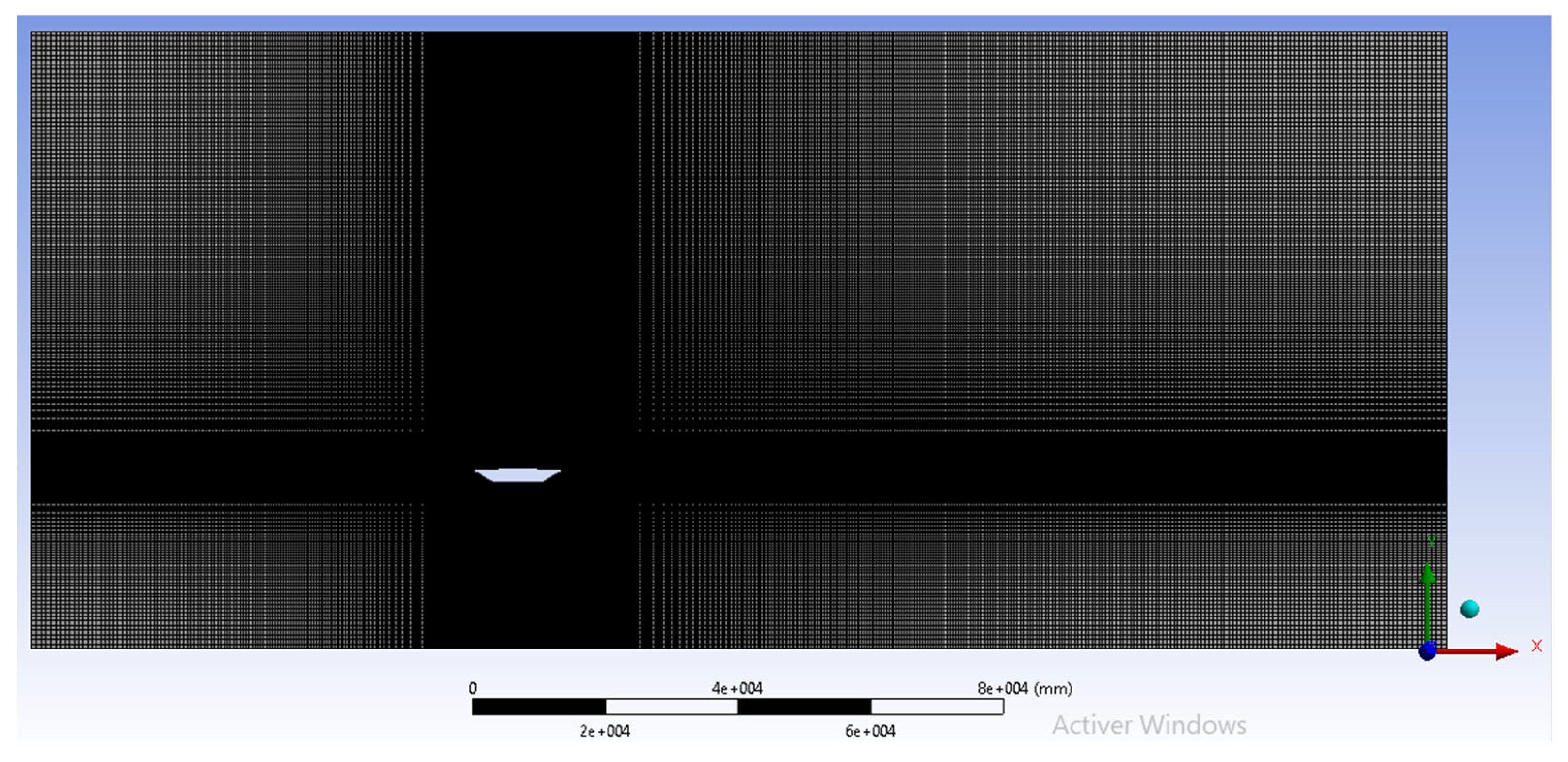Click the blue Z axis ball at triad origin
The width and height of the screenshot is (1568, 762).
tap(1427, 651)
